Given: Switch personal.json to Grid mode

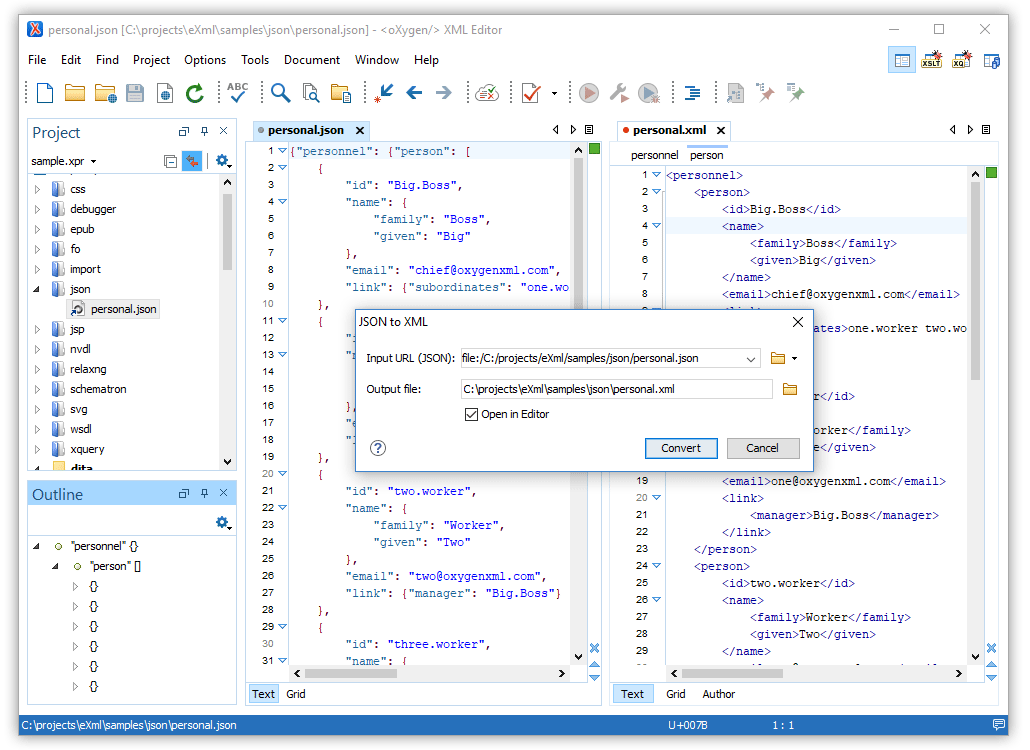Looking at the screenshot, I should point(296,694).
